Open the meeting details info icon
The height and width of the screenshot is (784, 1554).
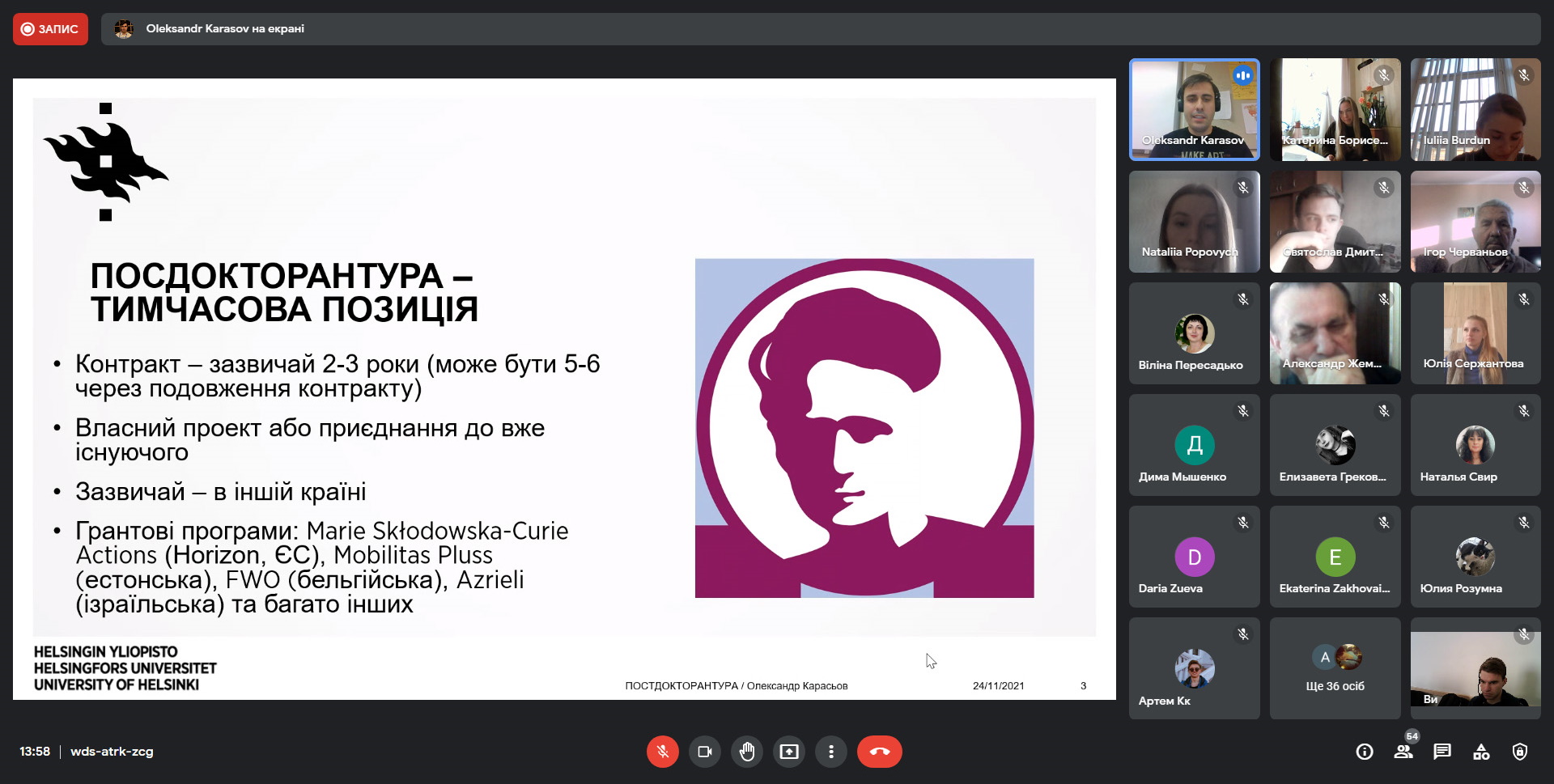coord(1365,752)
